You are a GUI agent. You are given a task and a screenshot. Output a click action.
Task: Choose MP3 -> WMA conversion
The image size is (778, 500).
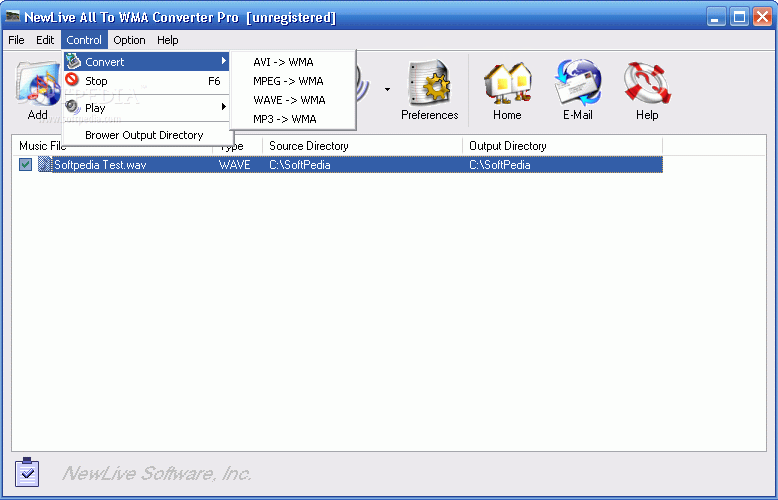(x=293, y=119)
